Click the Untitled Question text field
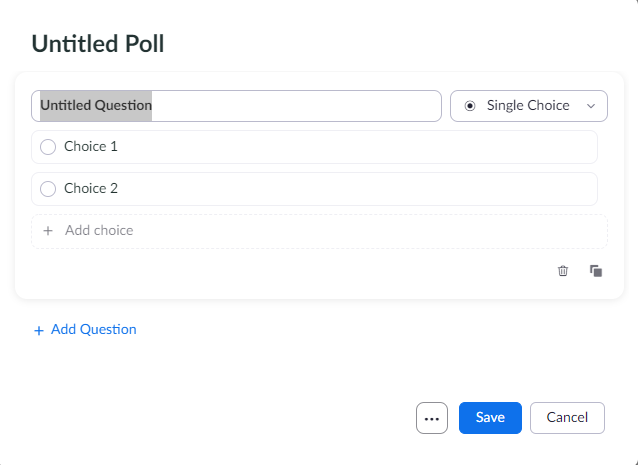The image size is (638, 465). click(236, 106)
